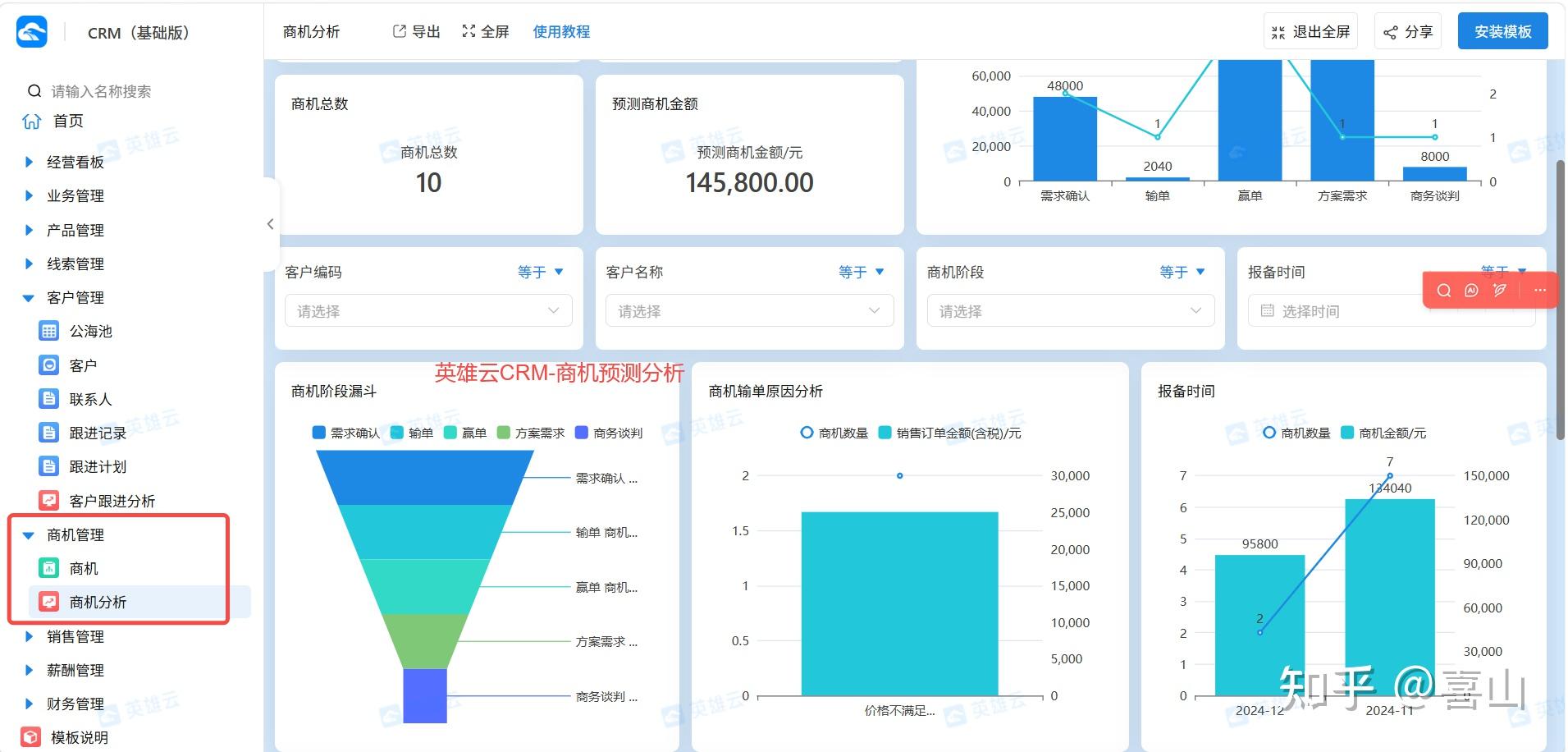Click the 模板说明 cube icon
Image resolution: width=1568 pixels, height=752 pixels.
31,737
